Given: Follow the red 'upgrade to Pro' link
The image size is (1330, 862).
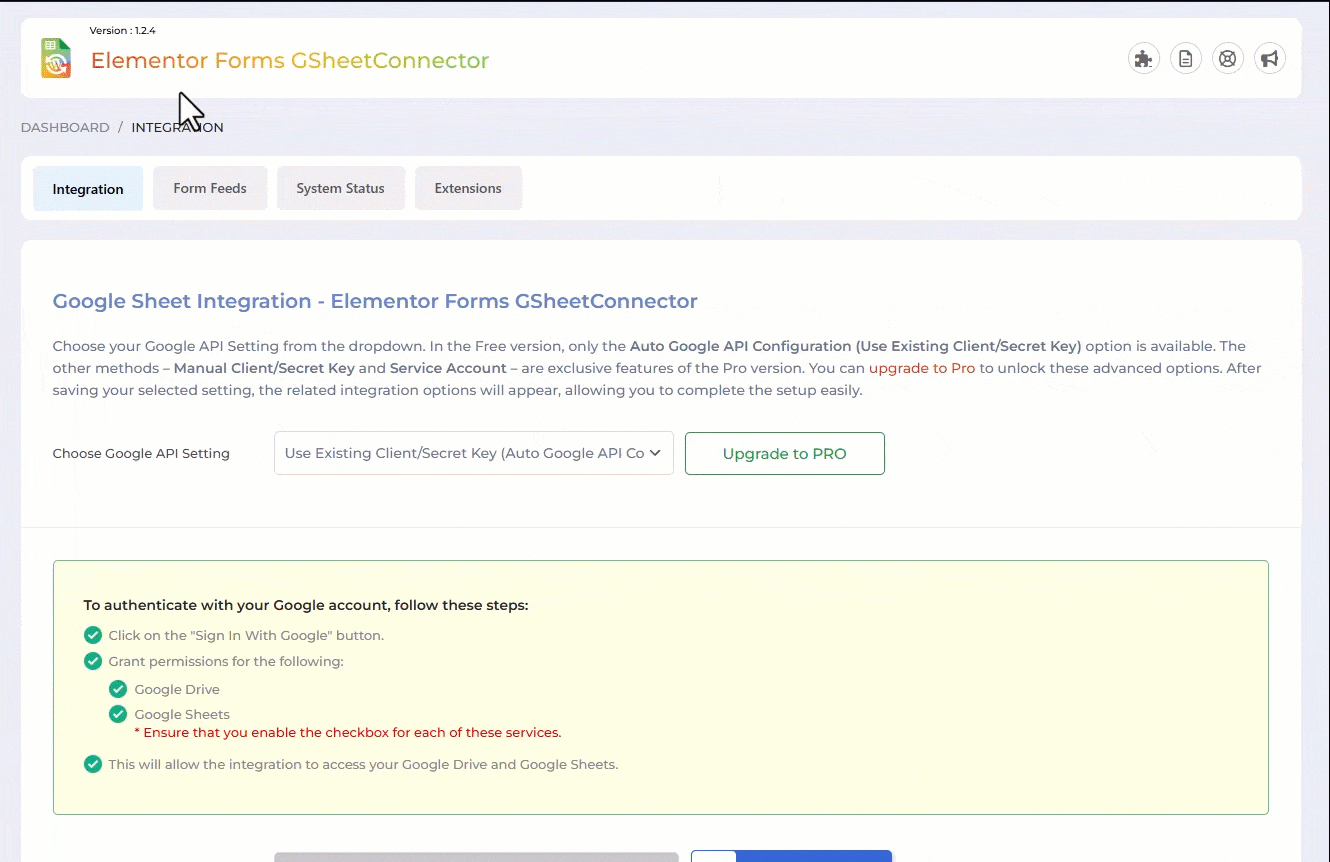Looking at the screenshot, I should (x=921, y=368).
